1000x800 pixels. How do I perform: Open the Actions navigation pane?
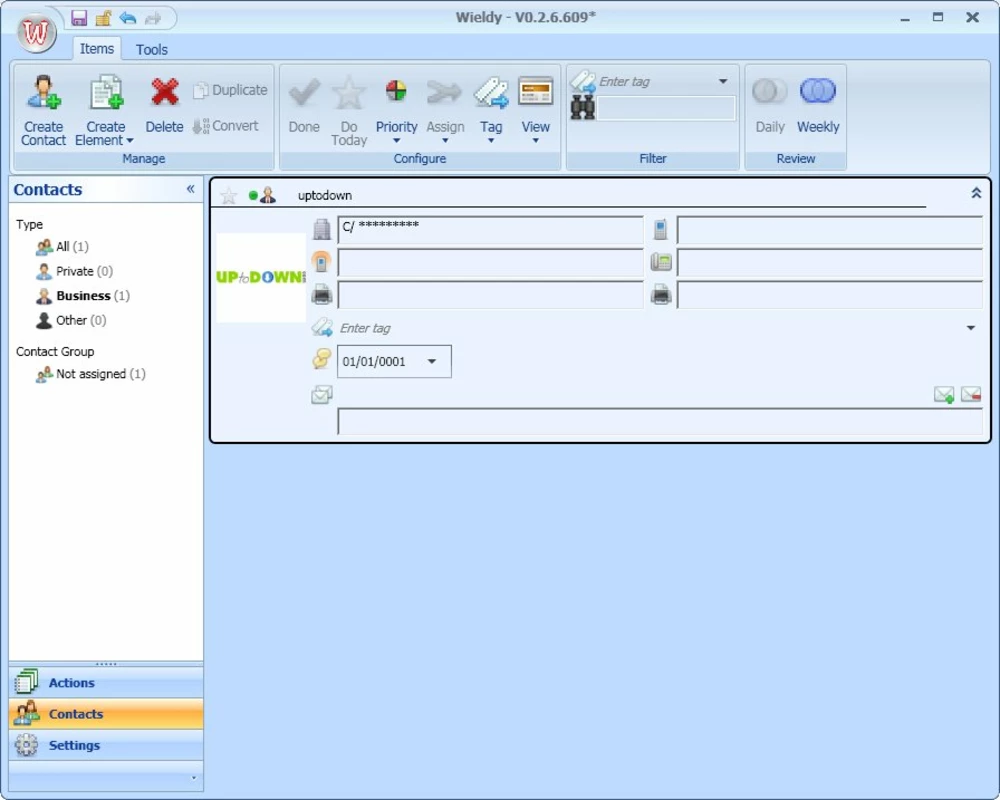[x=106, y=683]
